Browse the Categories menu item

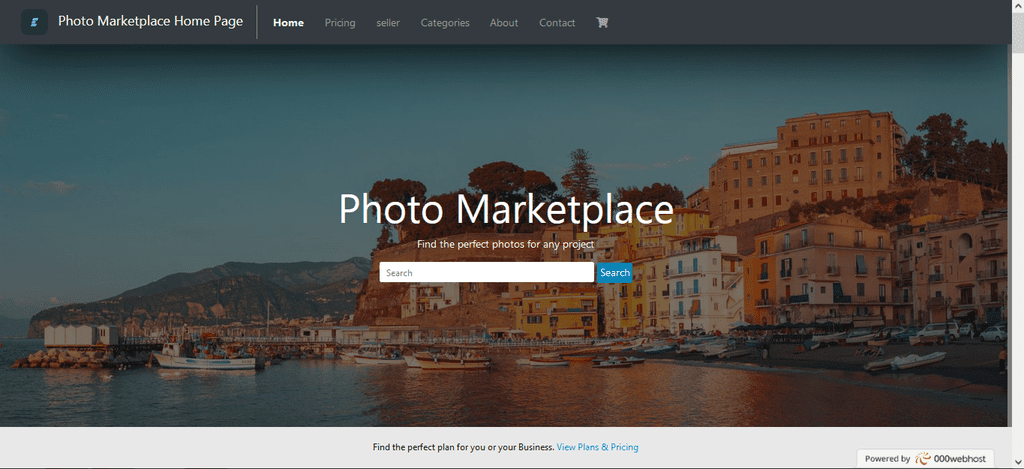point(445,22)
